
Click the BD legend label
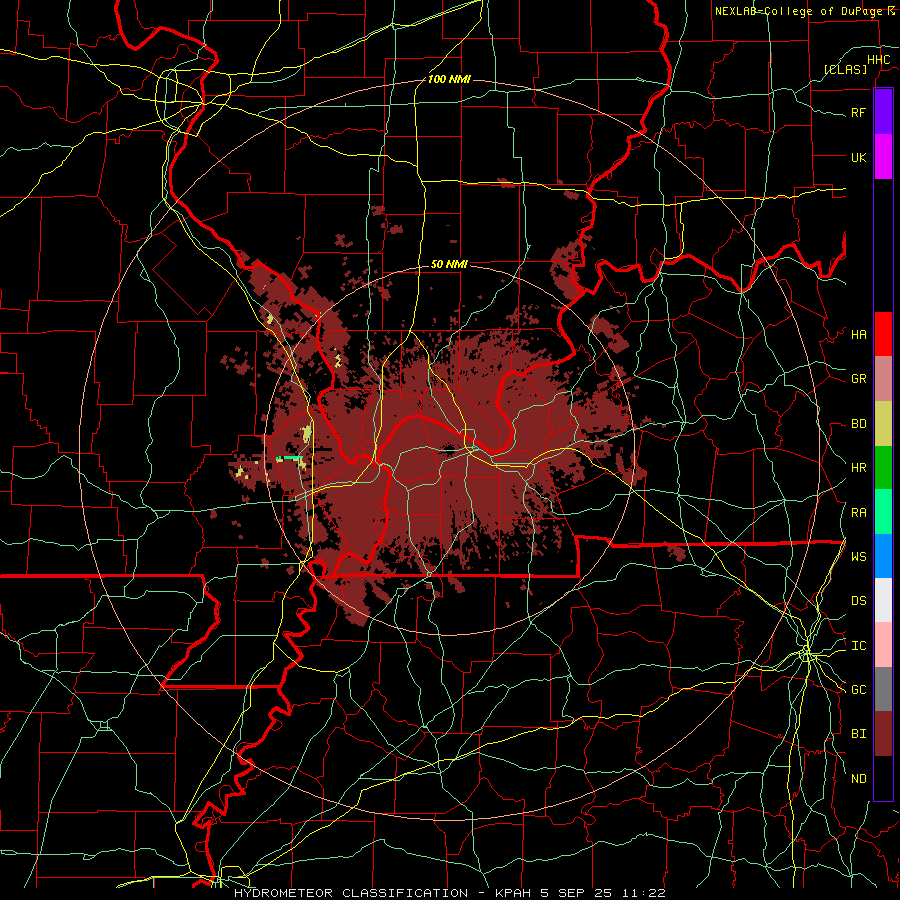[x=858, y=424]
